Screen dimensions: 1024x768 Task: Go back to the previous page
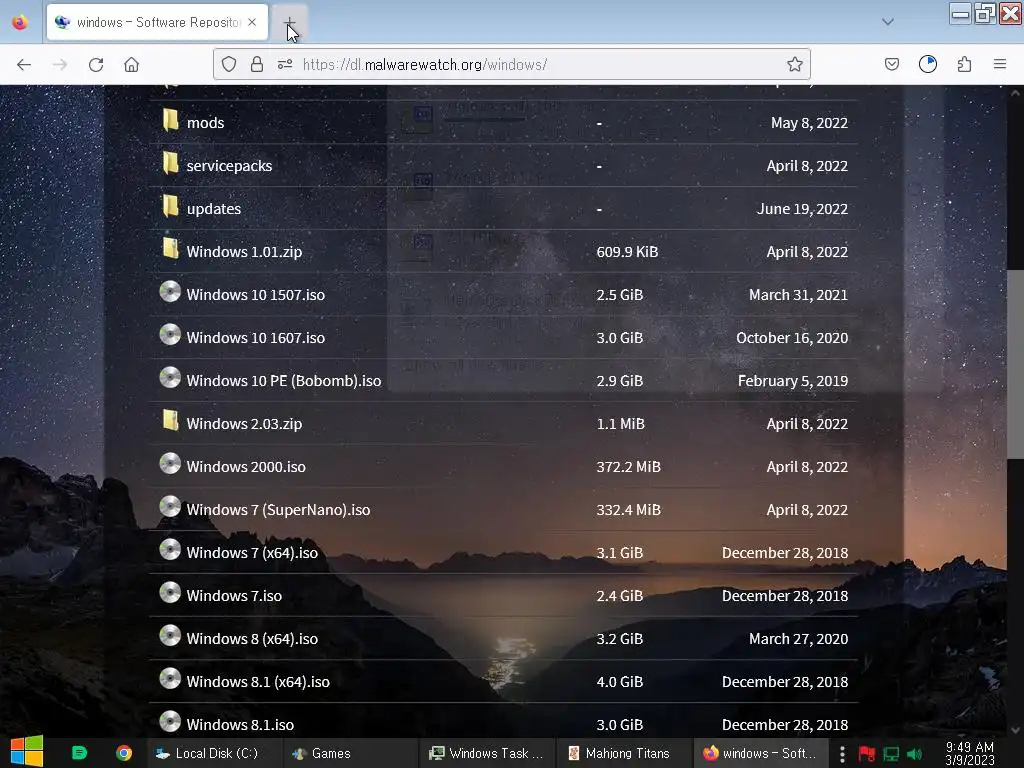pos(24,64)
